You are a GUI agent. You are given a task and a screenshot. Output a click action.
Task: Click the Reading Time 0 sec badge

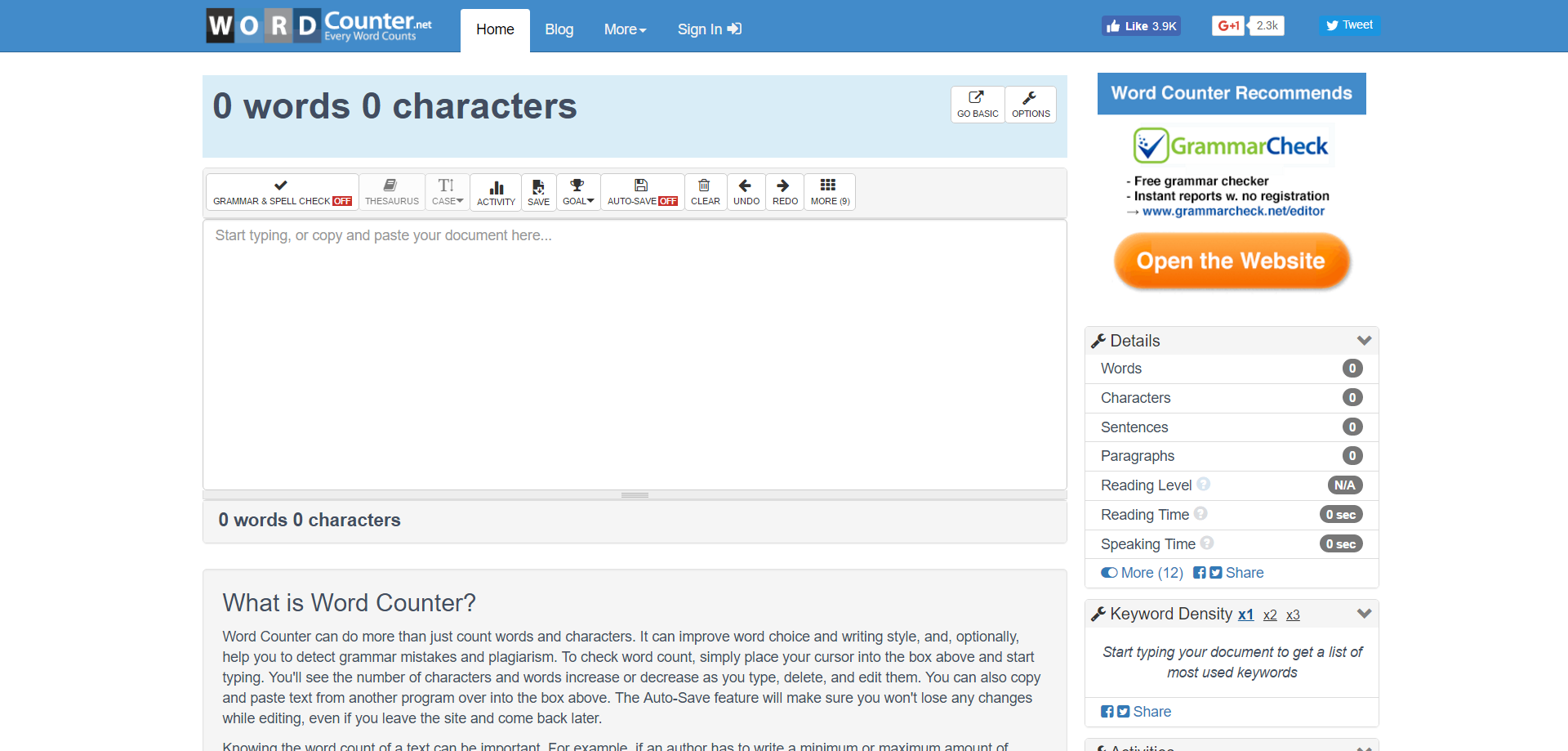(x=1341, y=515)
